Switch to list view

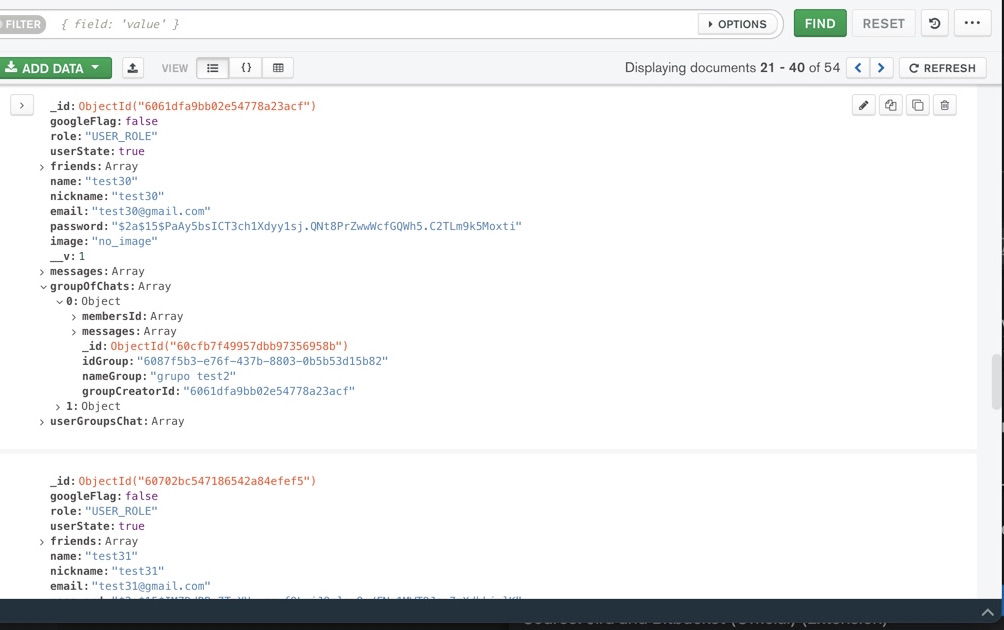(212, 68)
